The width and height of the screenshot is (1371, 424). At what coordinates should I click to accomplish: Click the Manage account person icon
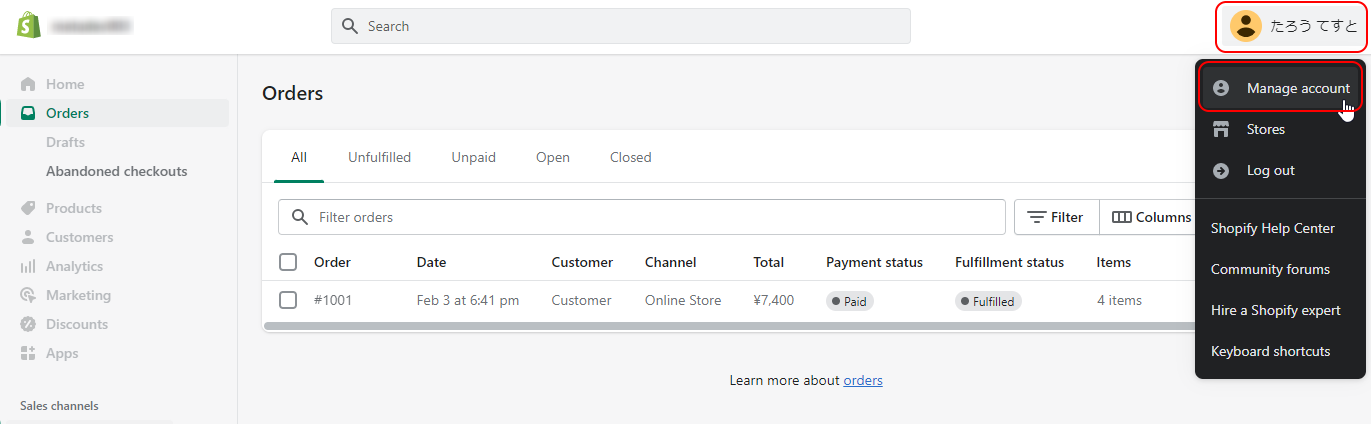(1221, 88)
